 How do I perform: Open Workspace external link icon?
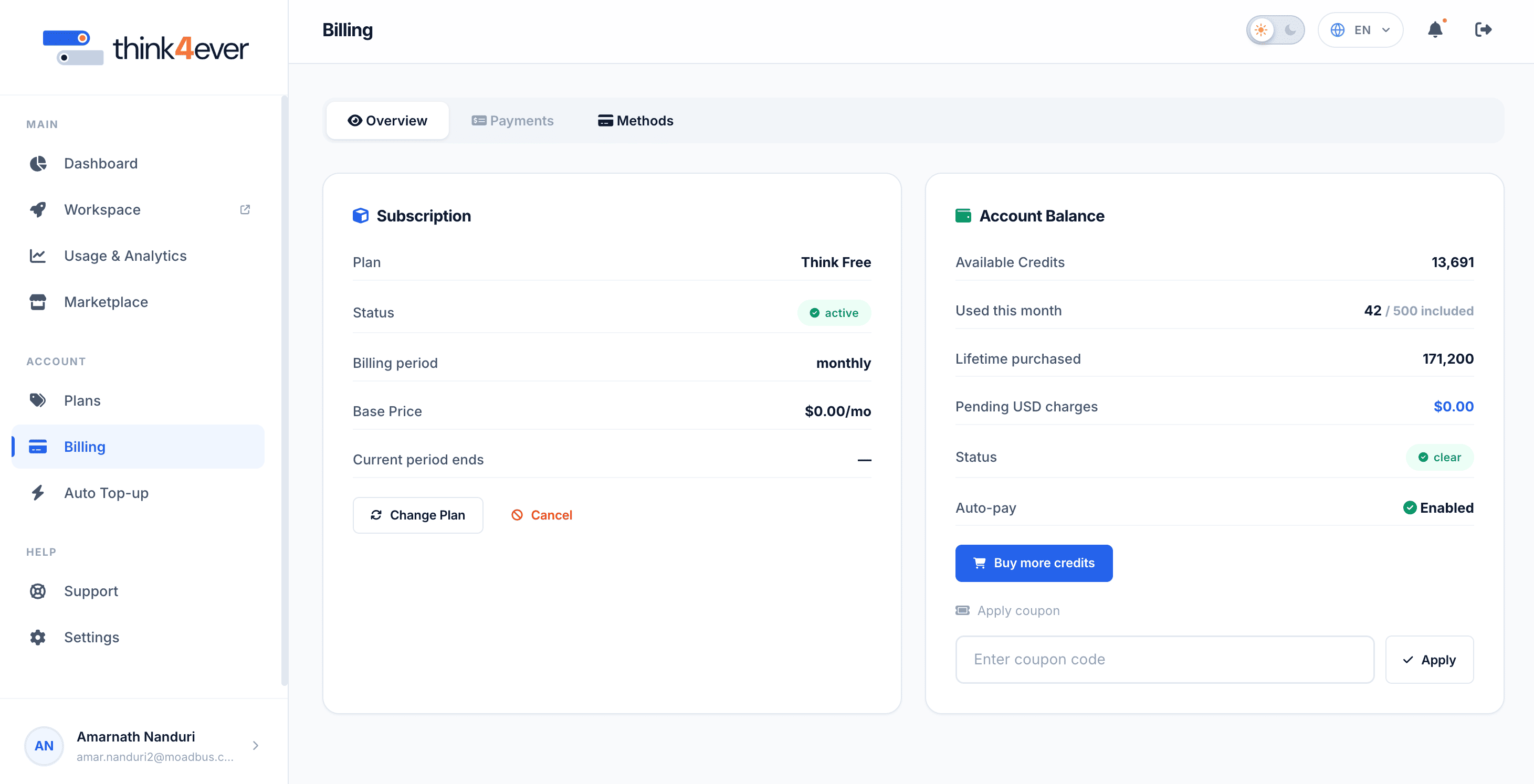tap(245, 209)
